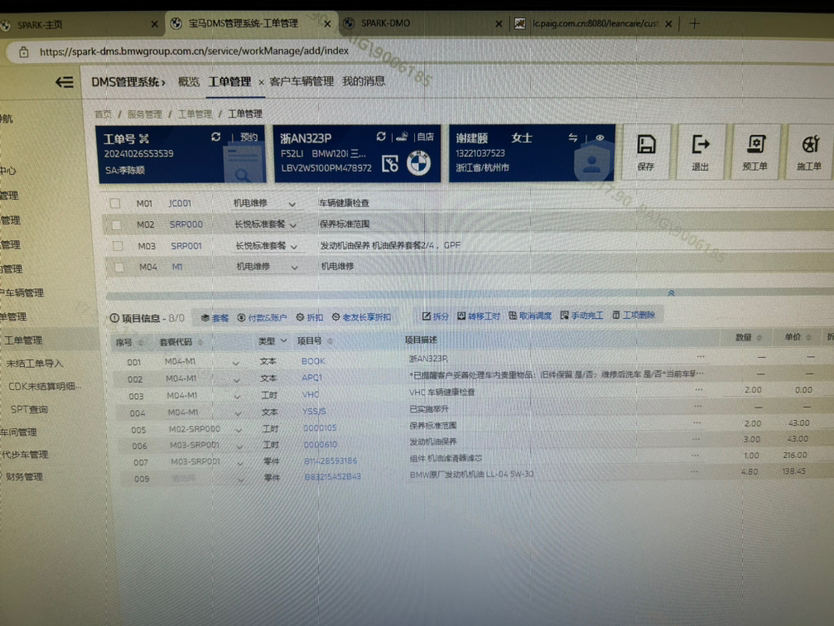Collapse the left sidebar with the arrow-menu icon

click(64, 82)
